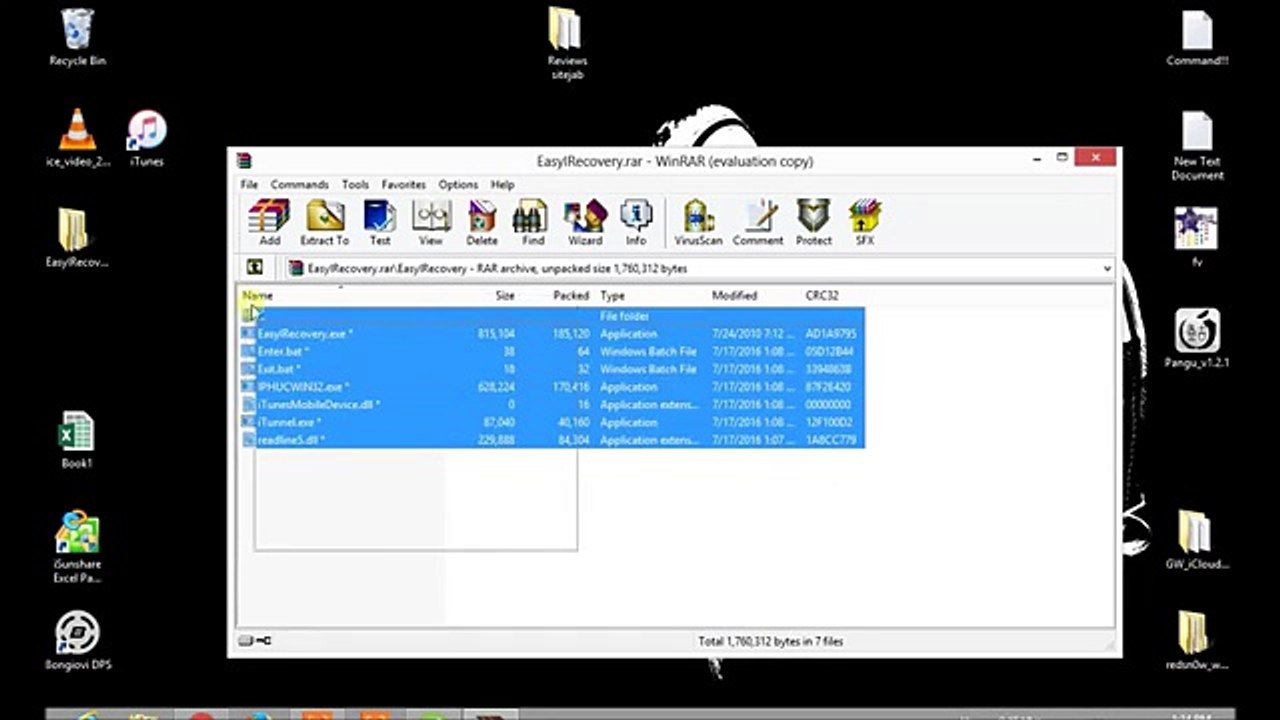Select the readline5.dll file row

click(552, 440)
